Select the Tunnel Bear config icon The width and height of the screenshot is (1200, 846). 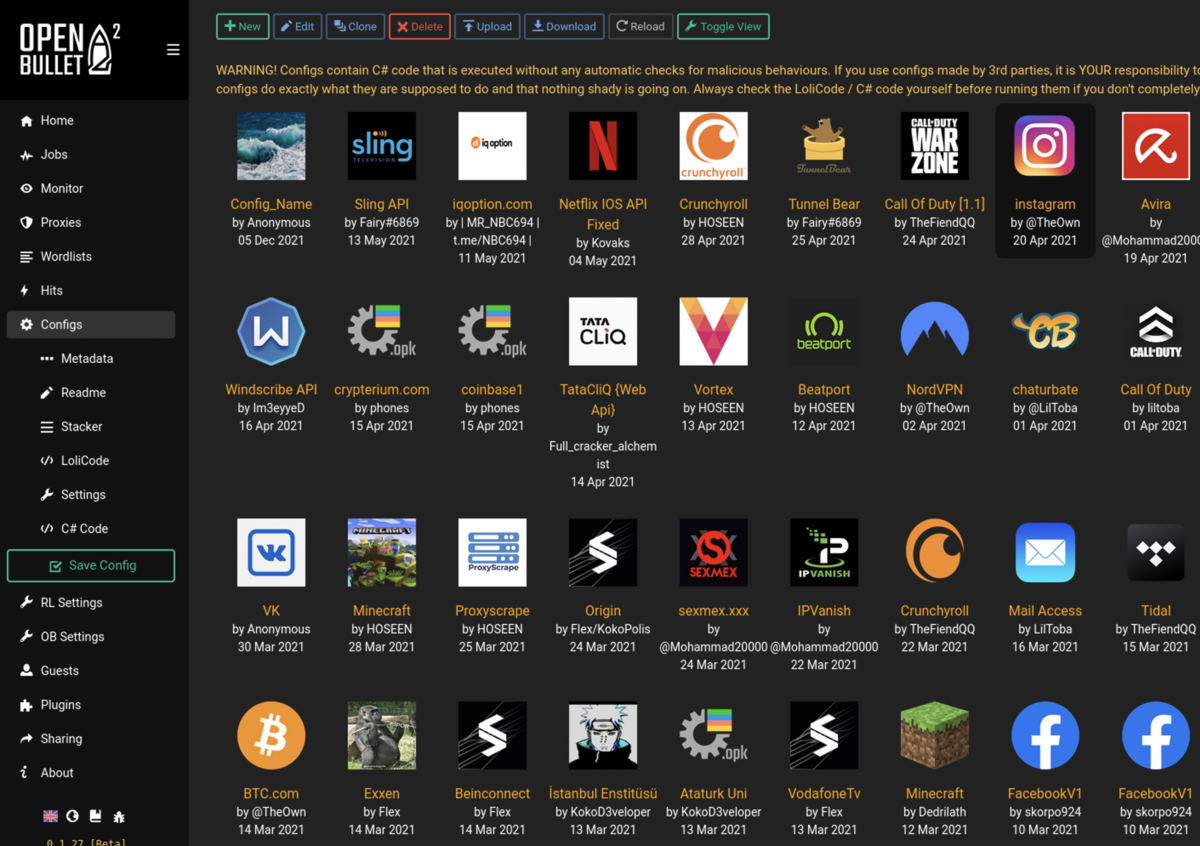[824, 146]
